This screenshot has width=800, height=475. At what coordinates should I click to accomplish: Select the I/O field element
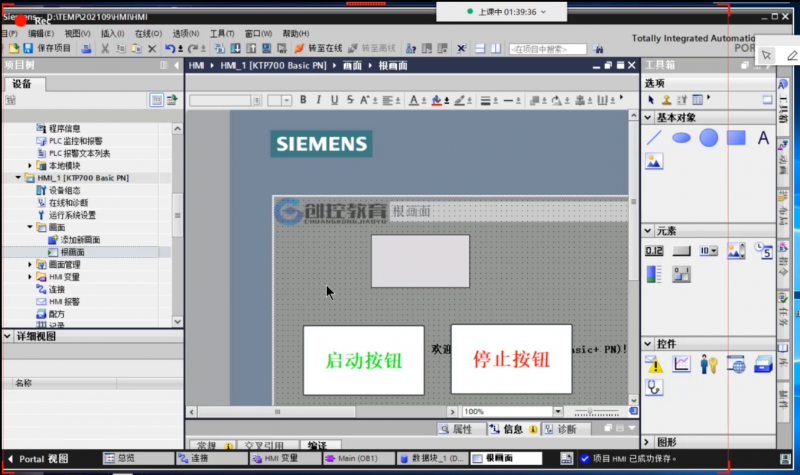(x=654, y=251)
